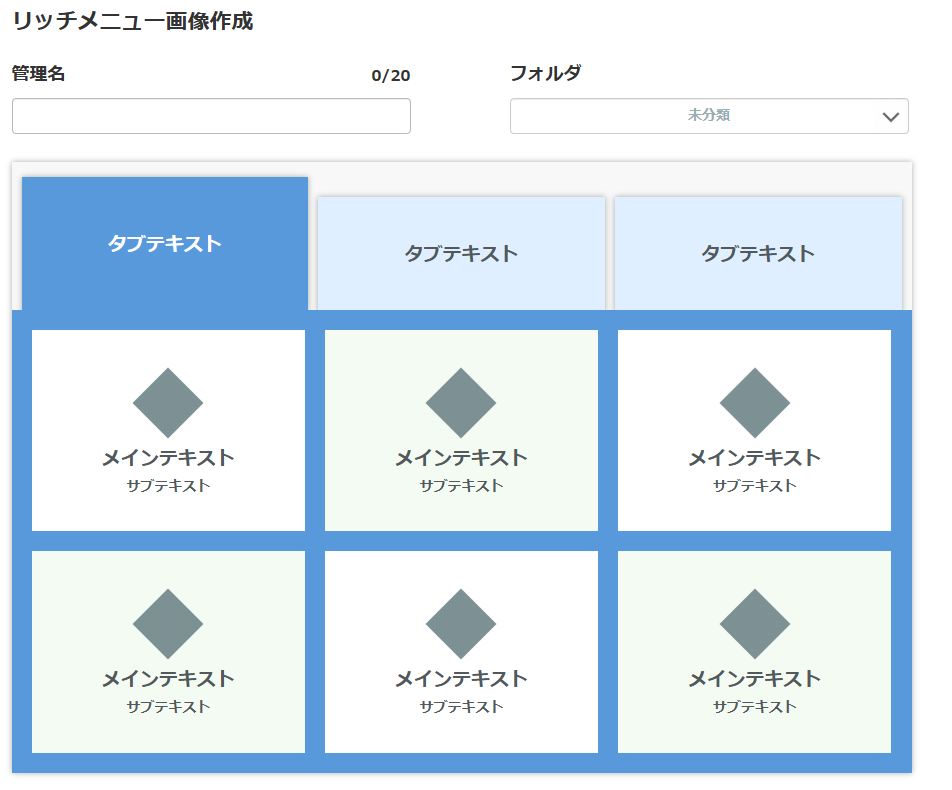Select サブテキスト in the top-right tile
This screenshot has height=790, width=952.
pyautogui.click(x=755, y=486)
